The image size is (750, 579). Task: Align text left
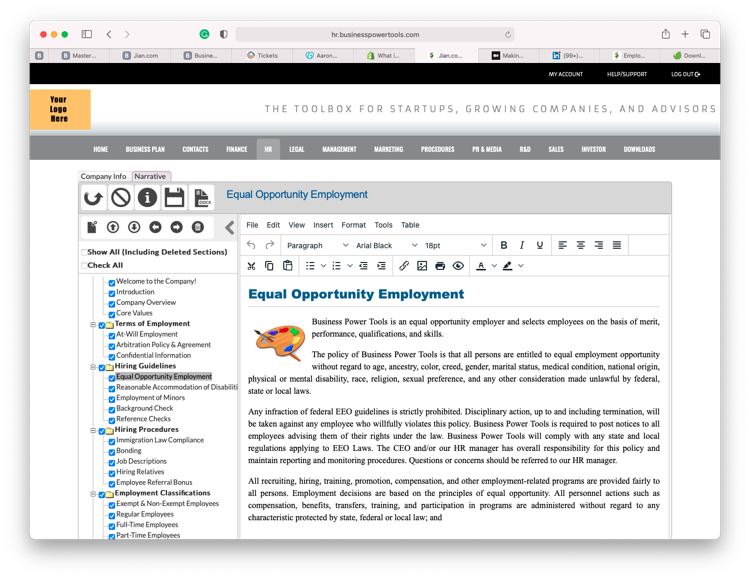click(x=562, y=245)
